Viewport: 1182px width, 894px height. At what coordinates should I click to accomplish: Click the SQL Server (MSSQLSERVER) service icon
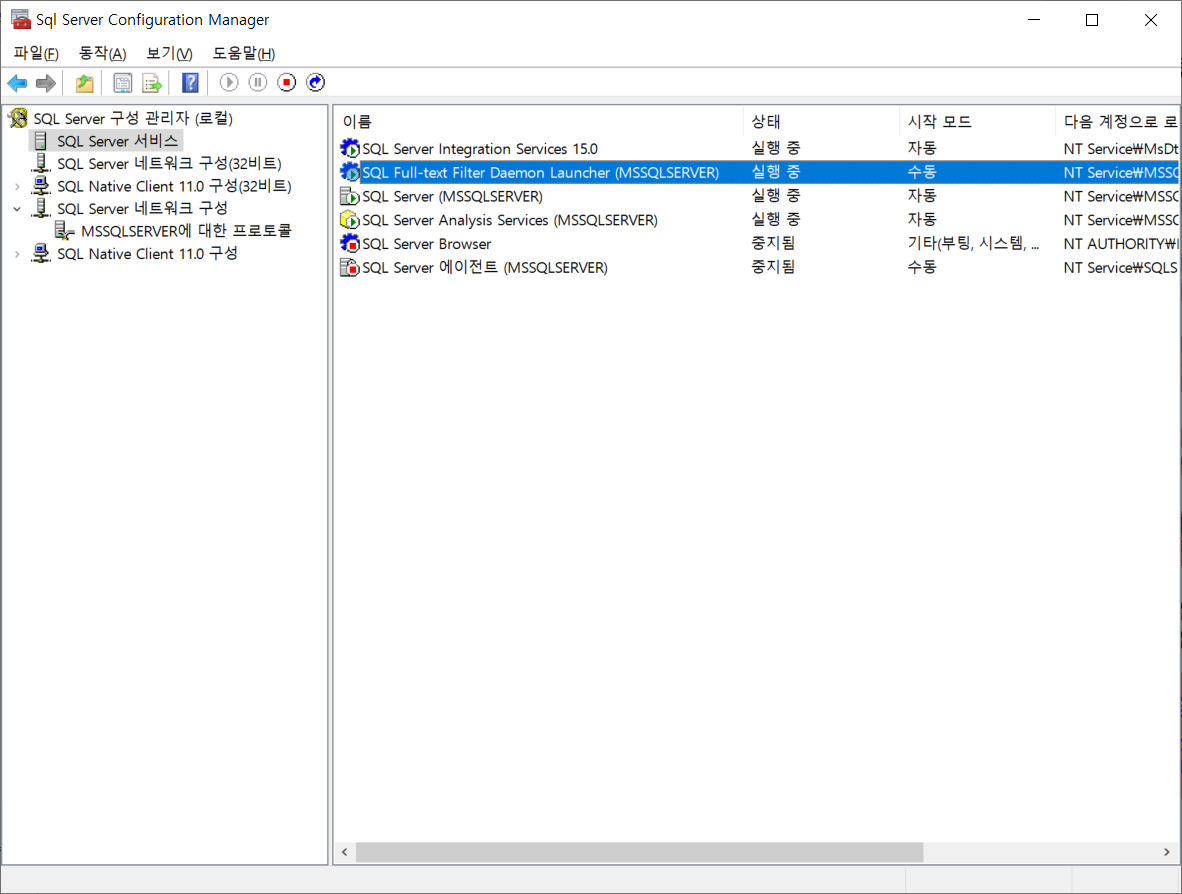click(350, 196)
